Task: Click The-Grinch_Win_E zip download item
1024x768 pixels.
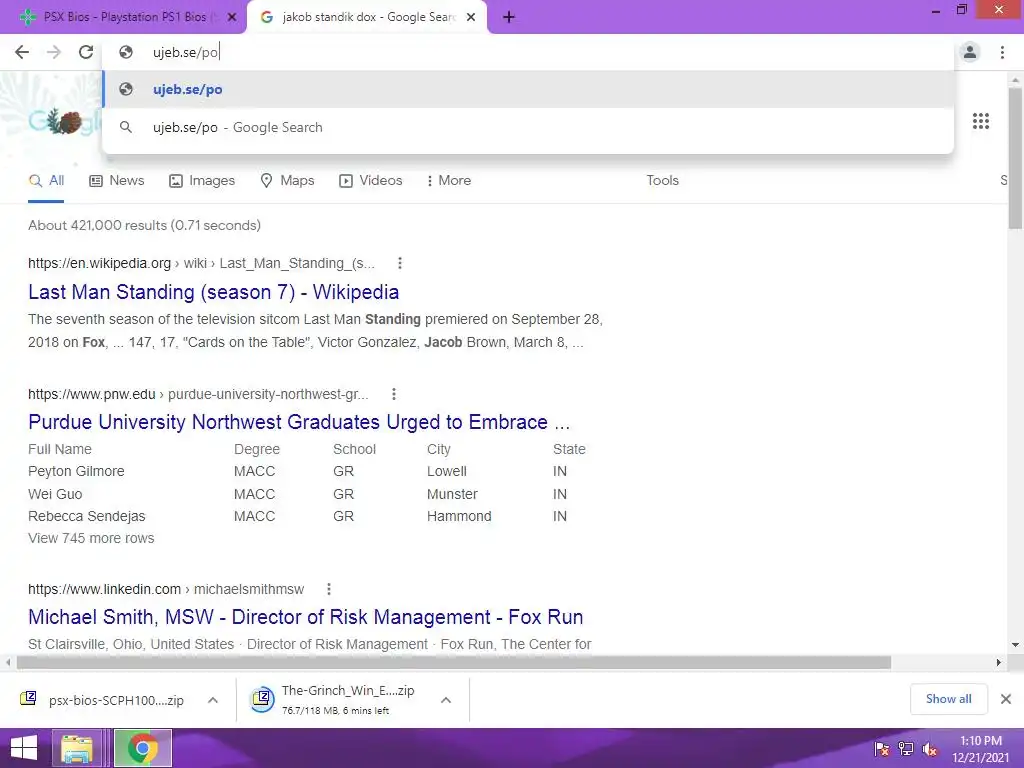Action: pyautogui.click(x=335, y=699)
